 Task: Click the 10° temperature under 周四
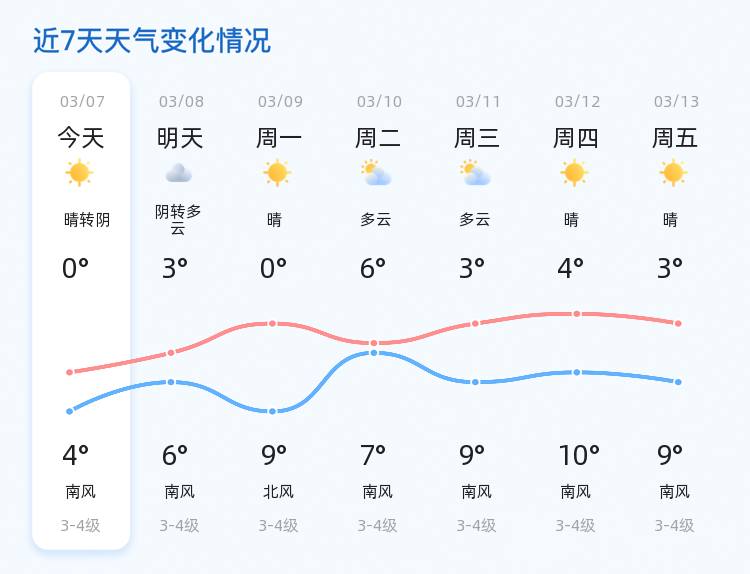(578, 456)
